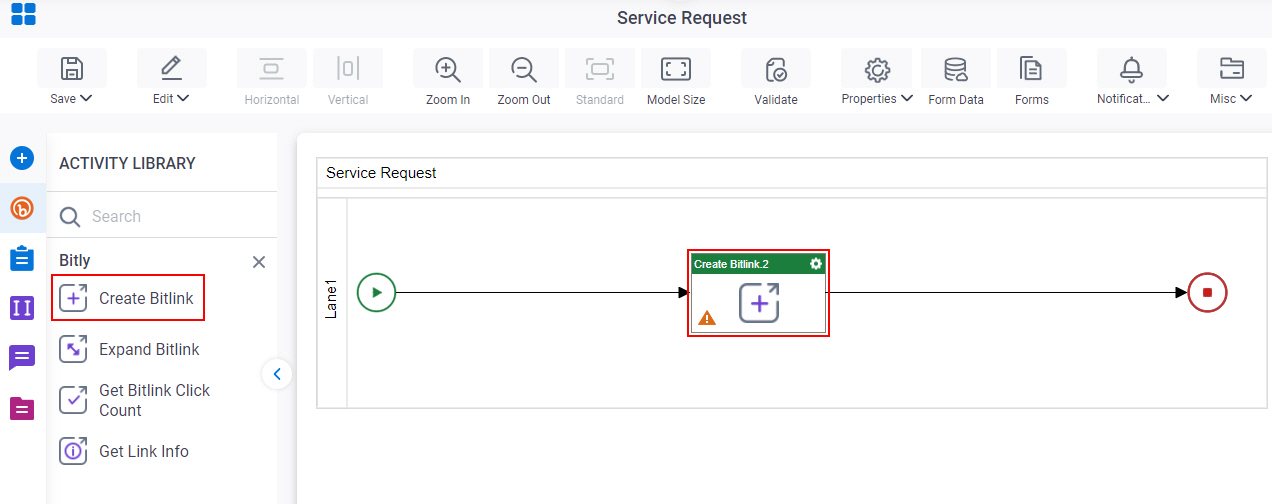Open the Save dropdown arrow
This screenshot has height=504, width=1272.
tap(85, 99)
